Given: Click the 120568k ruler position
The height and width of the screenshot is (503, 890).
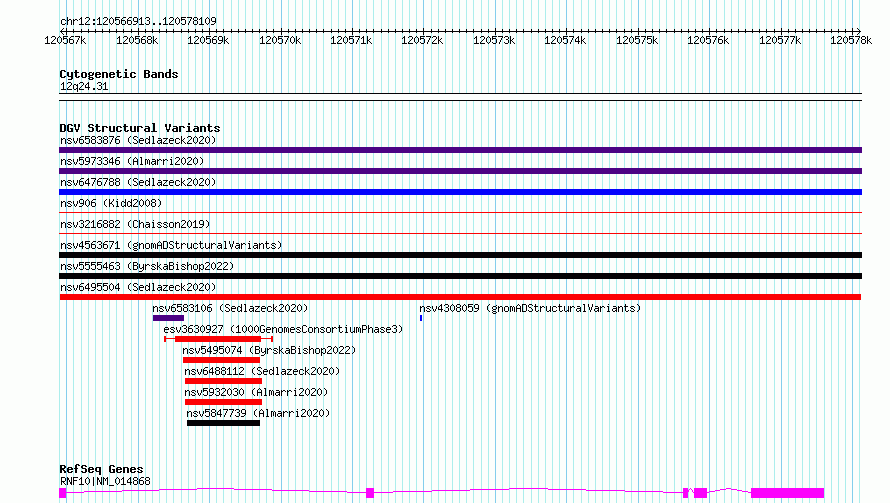Looking at the screenshot, I should [137, 40].
